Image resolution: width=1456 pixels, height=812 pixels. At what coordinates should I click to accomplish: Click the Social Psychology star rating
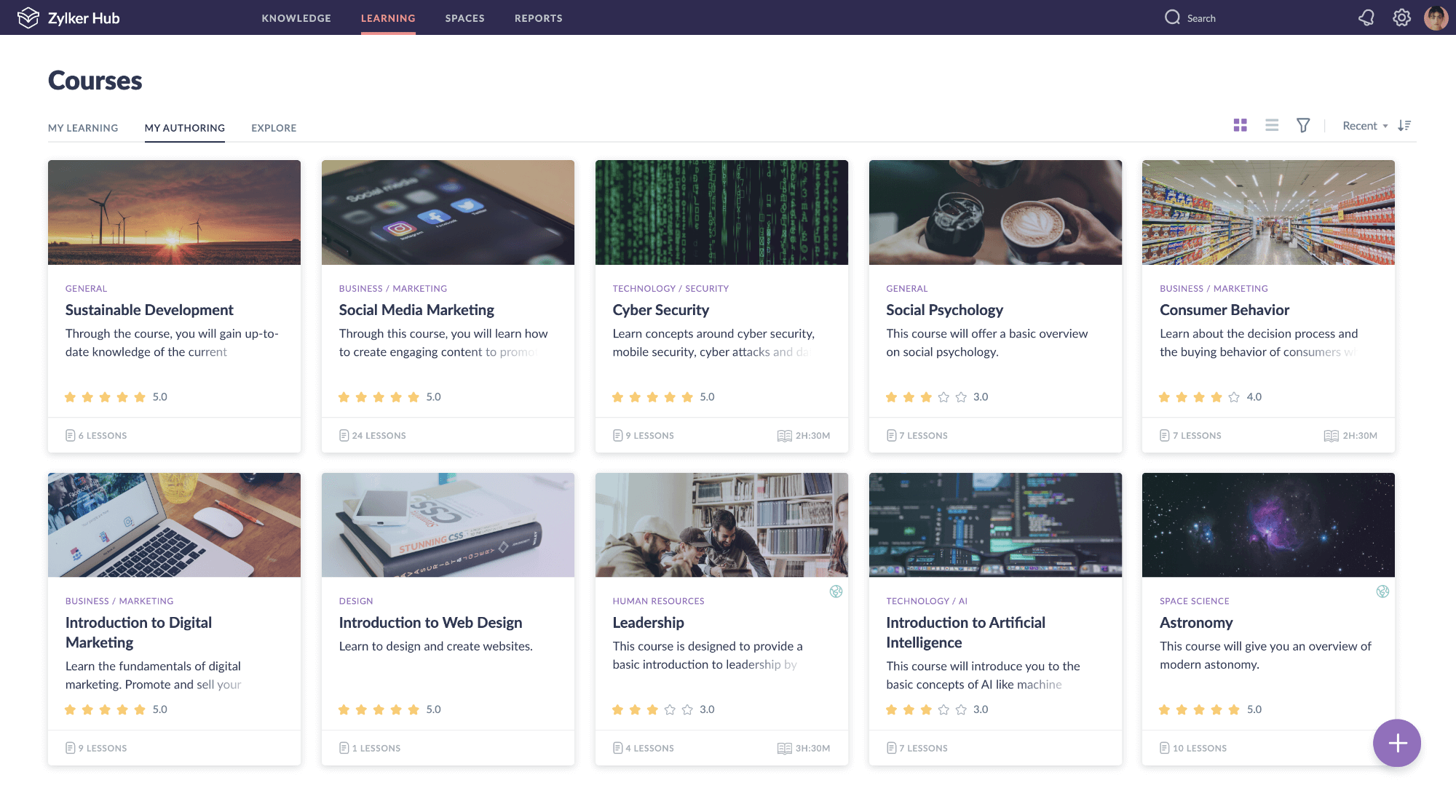(x=926, y=397)
